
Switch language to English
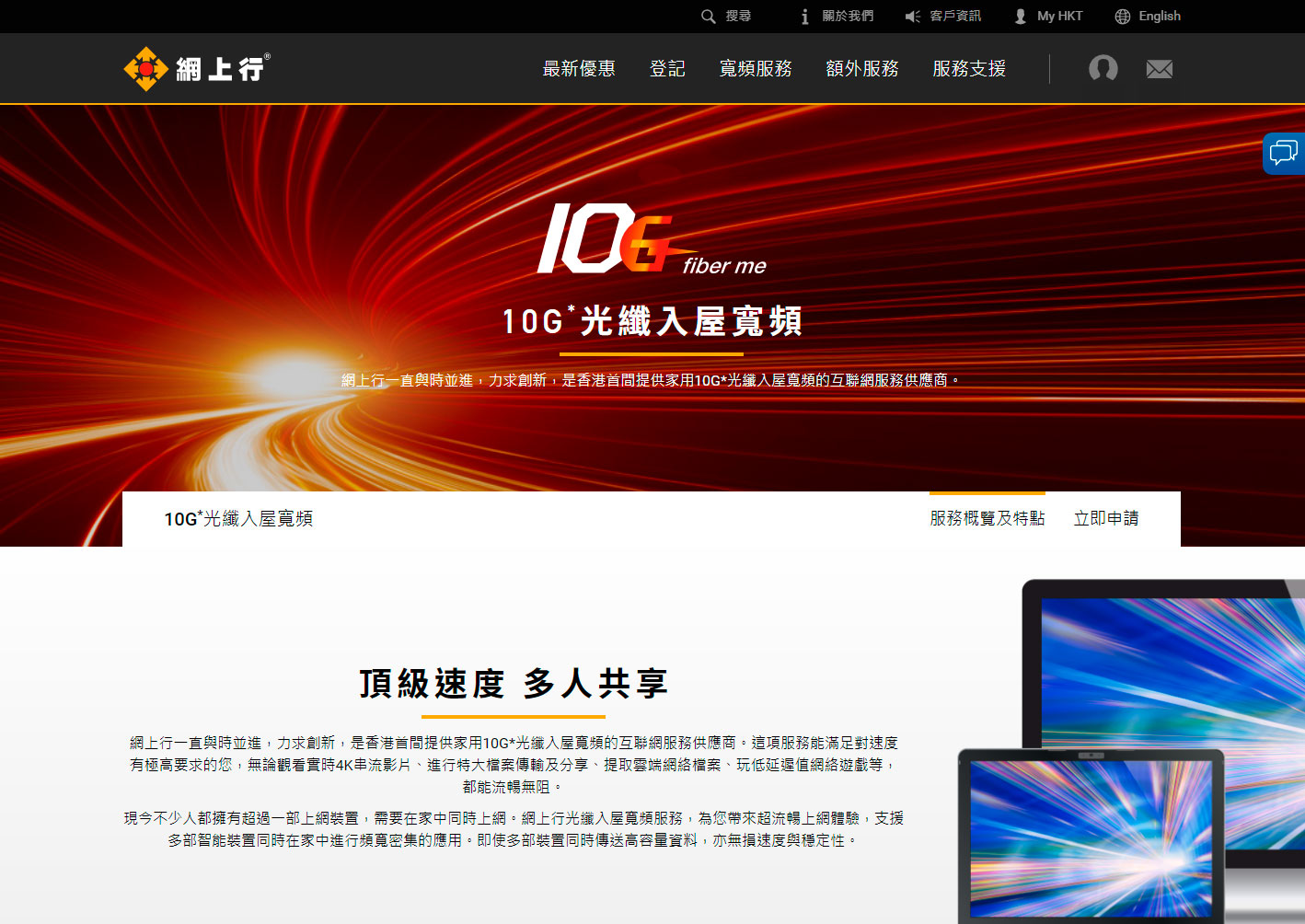pos(1160,17)
